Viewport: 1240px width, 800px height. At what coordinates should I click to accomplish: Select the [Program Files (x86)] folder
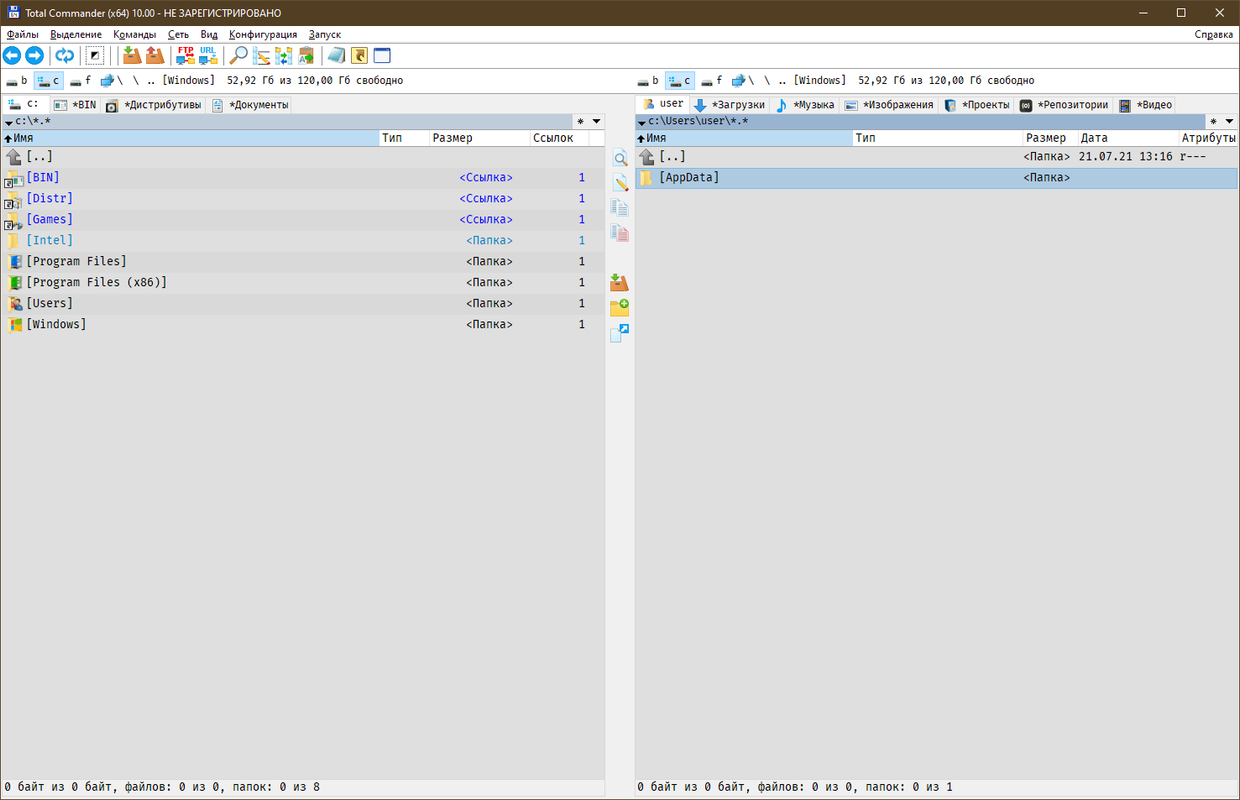click(x=302, y=283)
